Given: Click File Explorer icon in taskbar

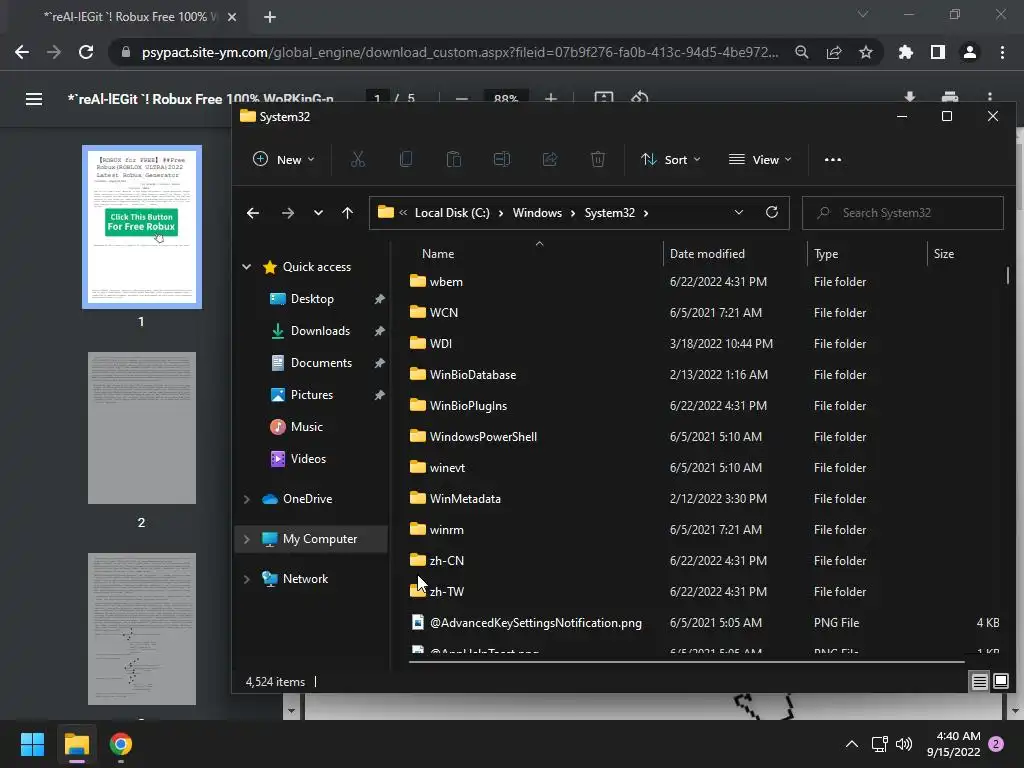Looking at the screenshot, I should [x=76, y=744].
